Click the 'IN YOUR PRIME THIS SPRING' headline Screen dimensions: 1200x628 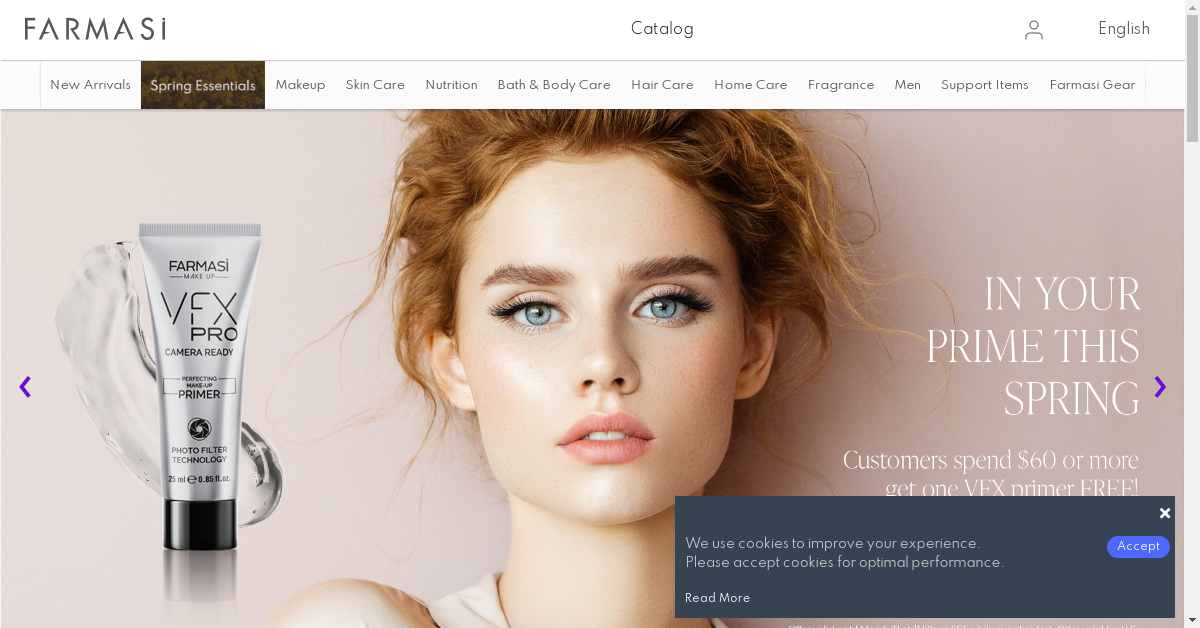[x=1033, y=347]
